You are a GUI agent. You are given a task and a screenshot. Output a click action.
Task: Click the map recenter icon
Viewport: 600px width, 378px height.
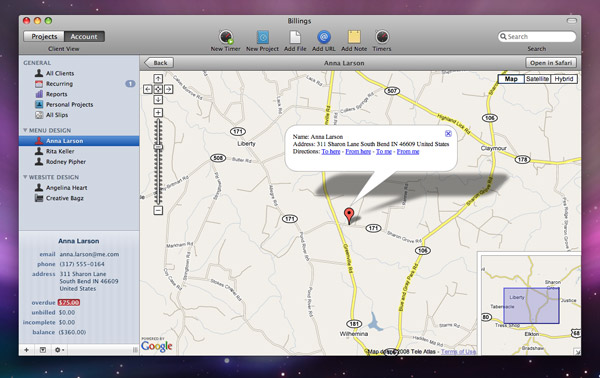[x=158, y=89]
